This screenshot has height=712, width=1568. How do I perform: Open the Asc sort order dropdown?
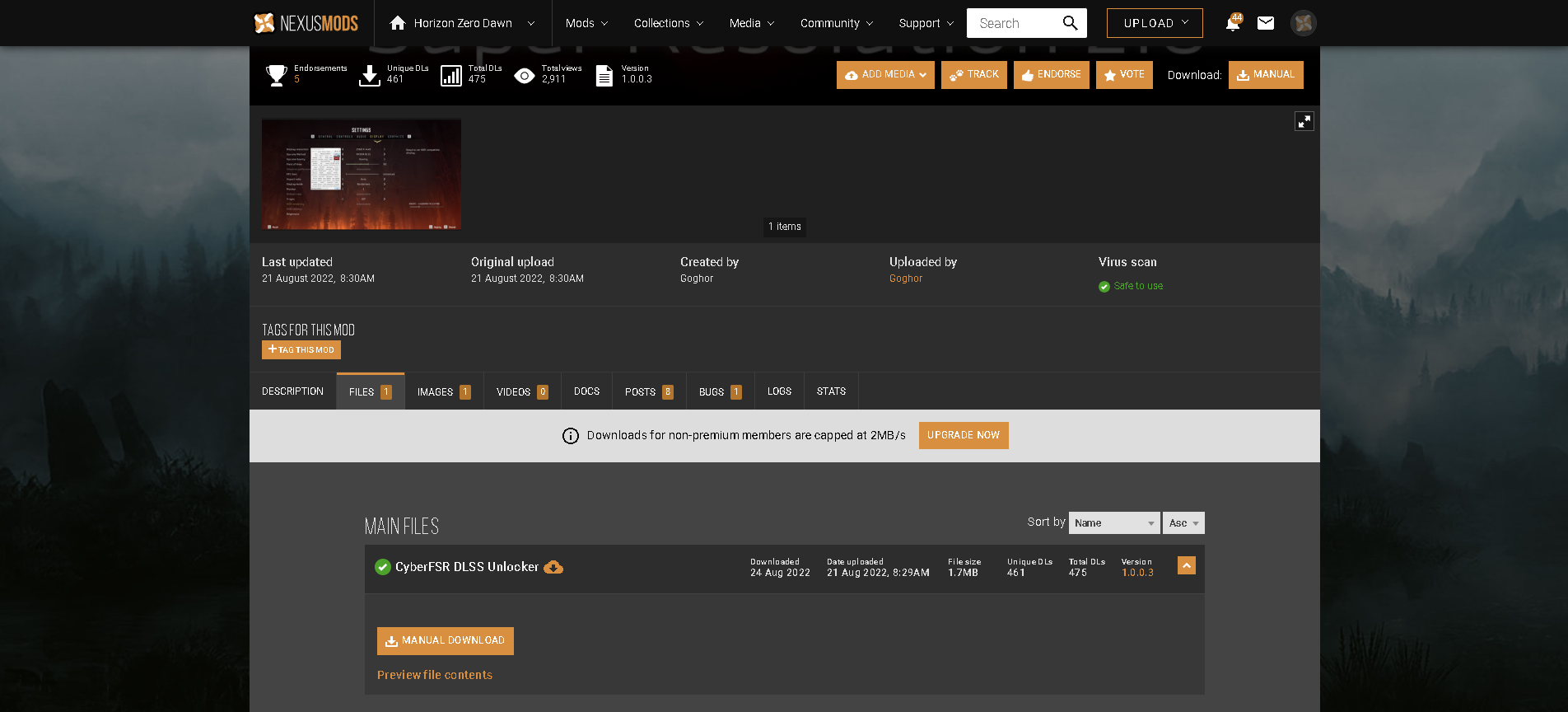[x=1183, y=523]
